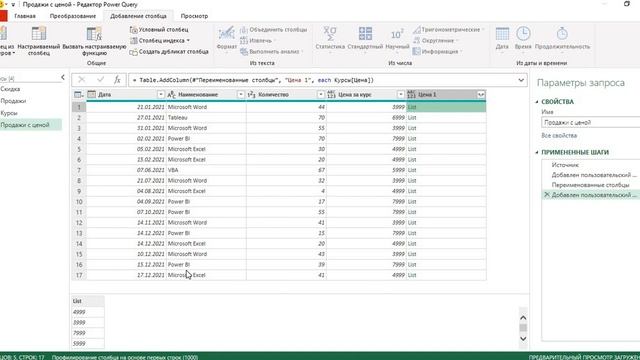The width and height of the screenshot is (640, 360).
Task: Click the VBA cell in row 7
Action: pyautogui.click(x=206, y=170)
